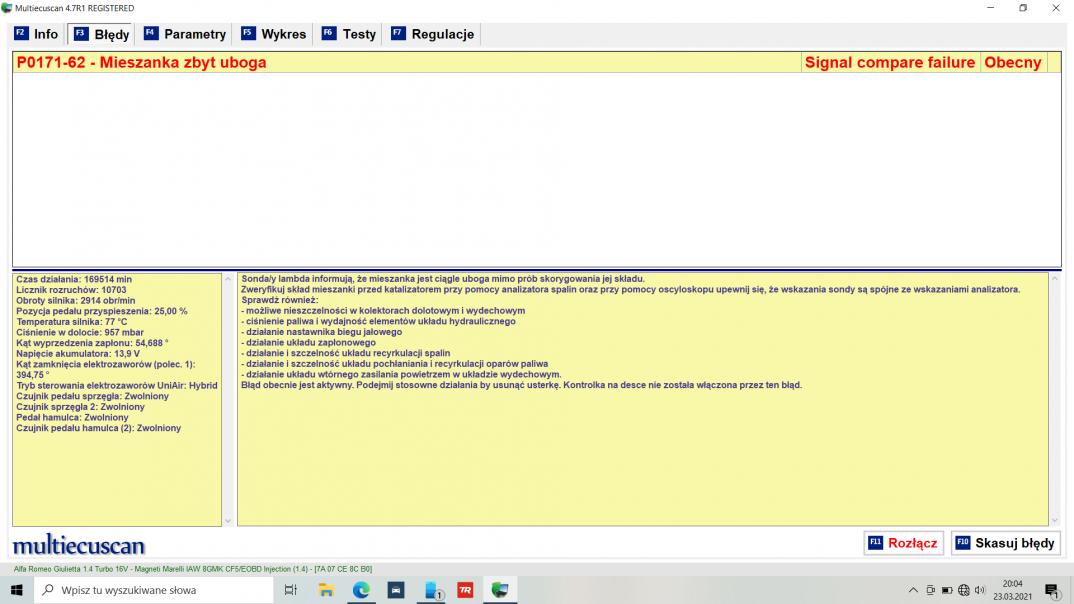Click the Obroty silnika: 2914 obr/min line
The image size is (1074, 604).
(75, 301)
